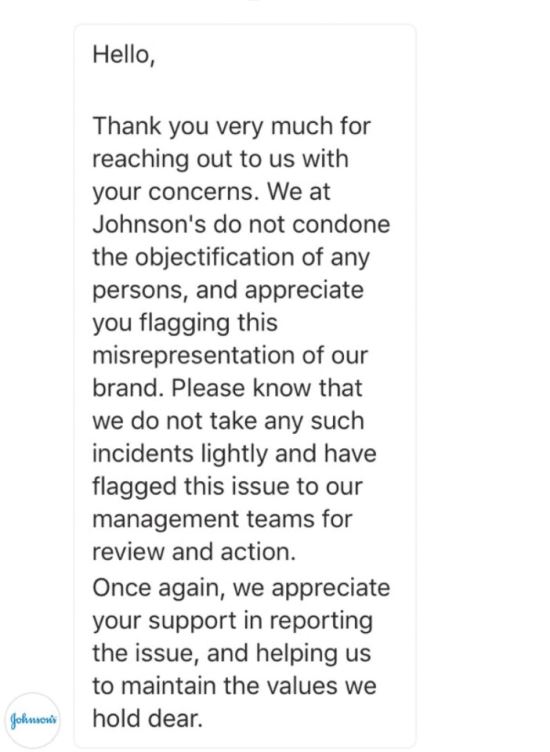The height and width of the screenshot is (752, 550).
Task: Select the final "hold dear." line
Action: click(x=148, y=718)
